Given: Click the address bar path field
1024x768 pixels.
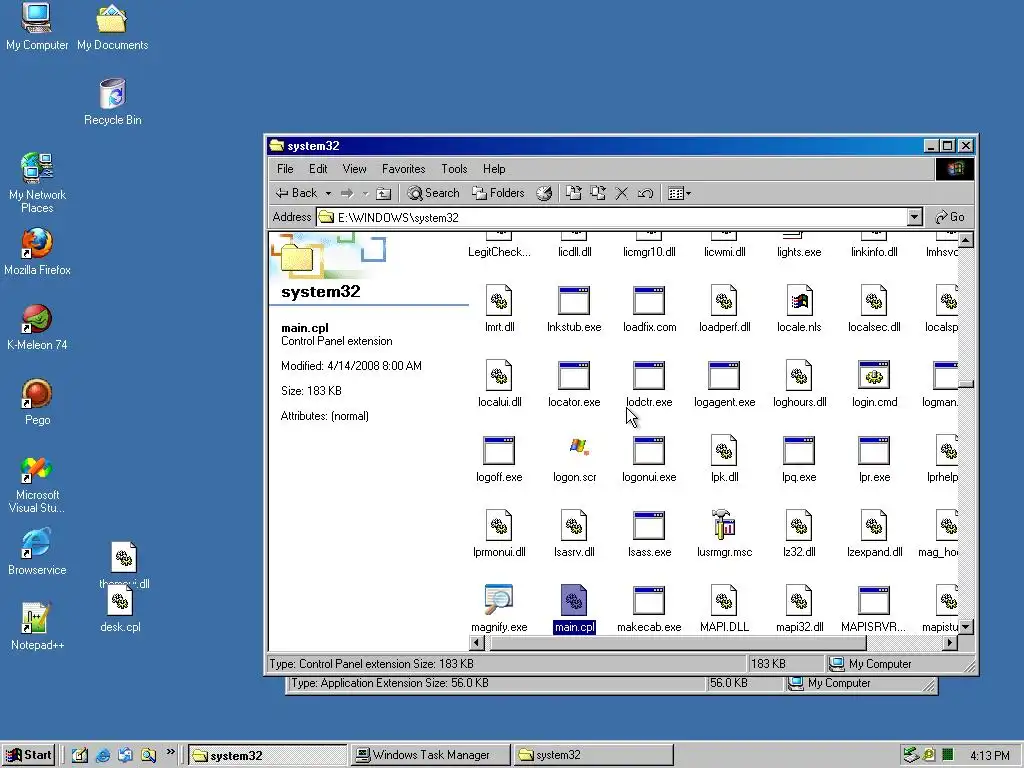Looking at the screenshot, I should pyautogui.click(x=612, y=217).
